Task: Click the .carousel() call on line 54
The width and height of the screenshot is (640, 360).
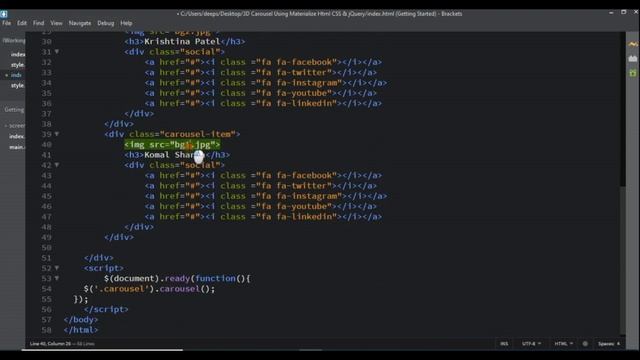Action: point(187,289)
